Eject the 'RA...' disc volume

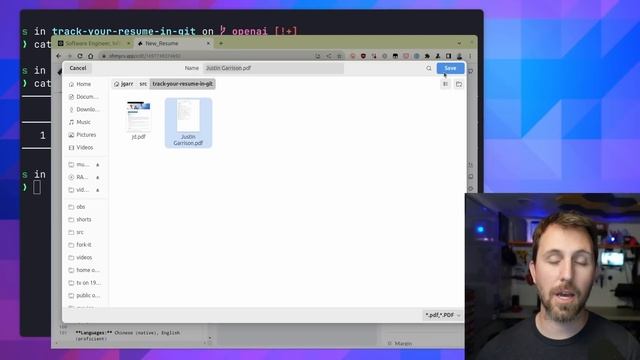click(x=98, y=177)
